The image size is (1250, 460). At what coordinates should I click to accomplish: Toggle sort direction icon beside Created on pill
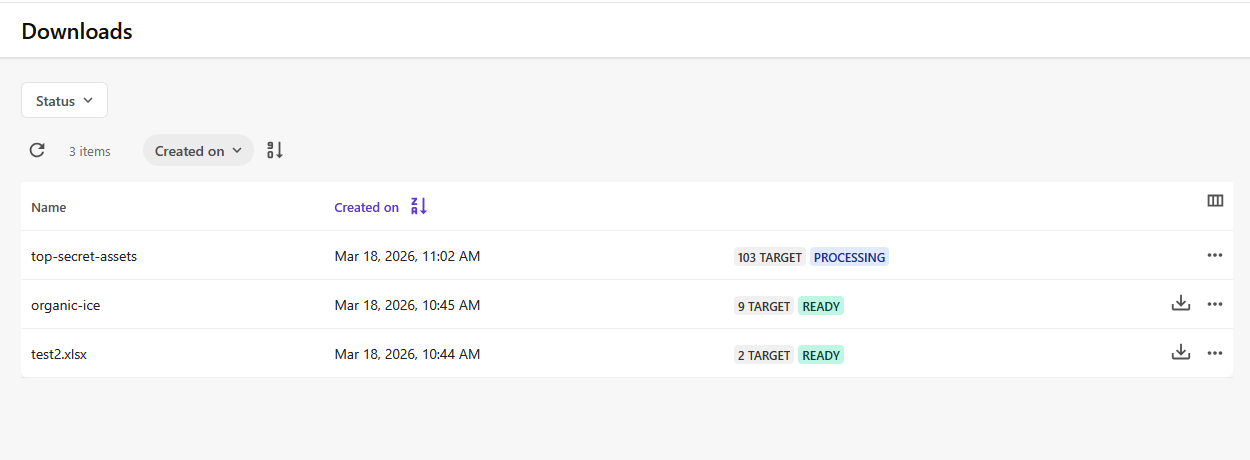pyautogui.click(x=275, y=150)
